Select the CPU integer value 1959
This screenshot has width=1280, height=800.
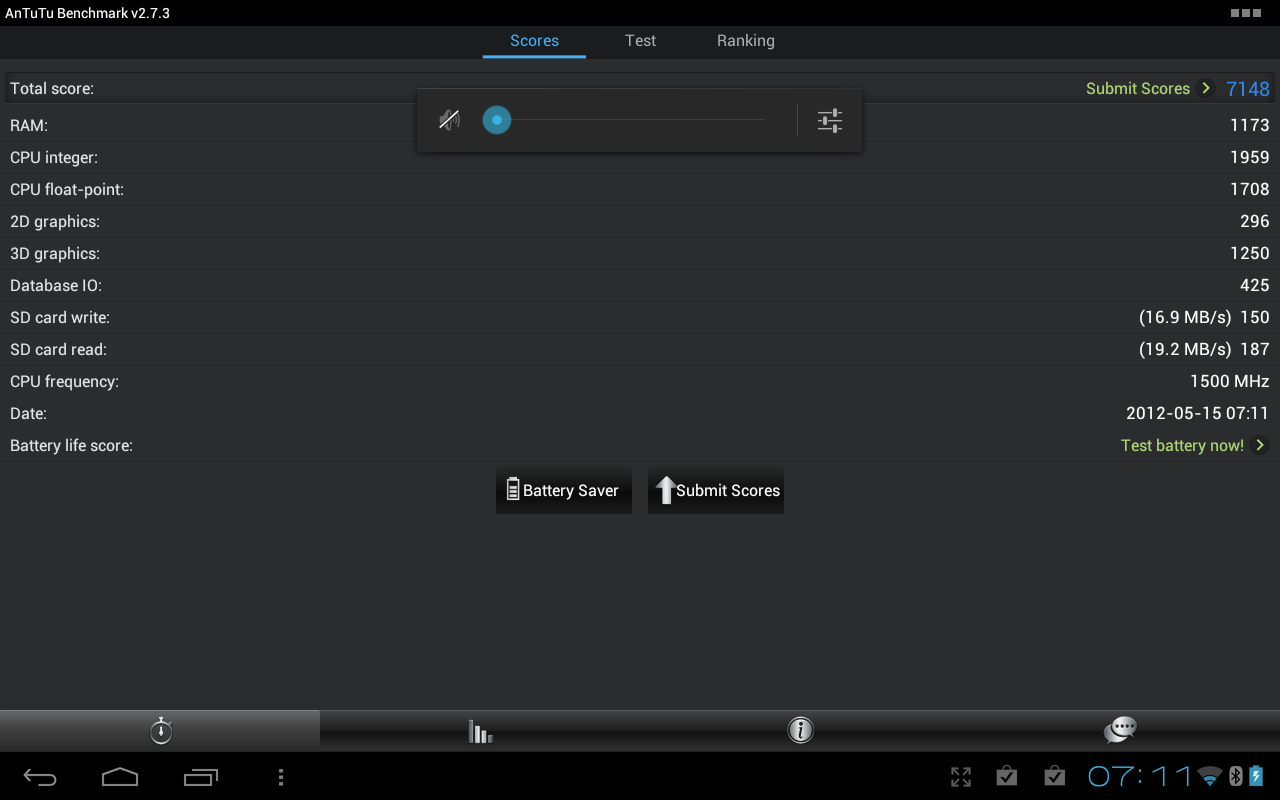click(x=1250, y=157)
